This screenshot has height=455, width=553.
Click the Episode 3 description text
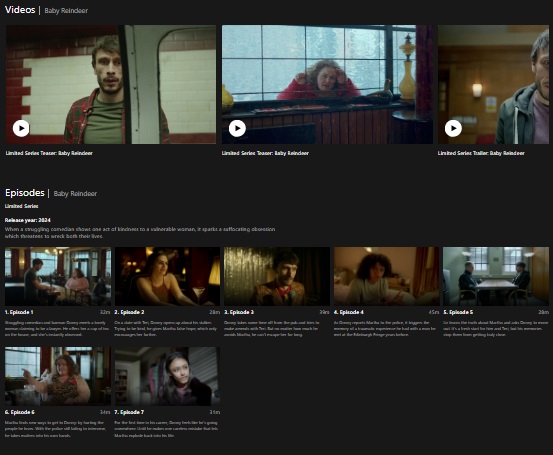tap(272, 328)
